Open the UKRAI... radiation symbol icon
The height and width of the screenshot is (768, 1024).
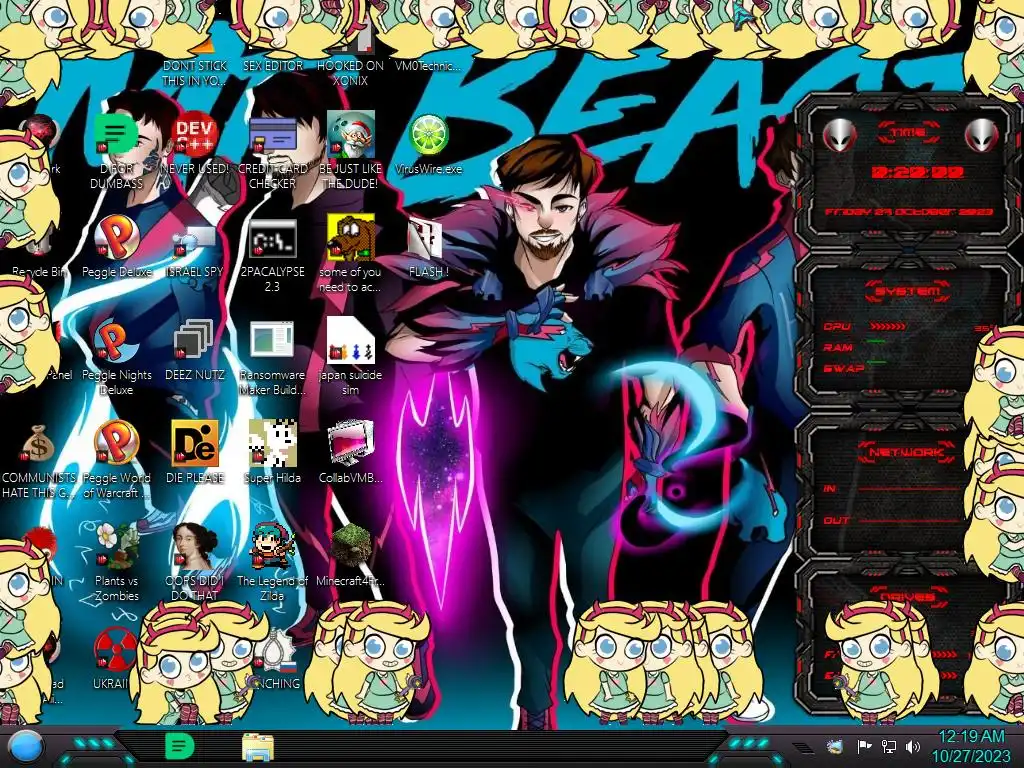point(115,650)
